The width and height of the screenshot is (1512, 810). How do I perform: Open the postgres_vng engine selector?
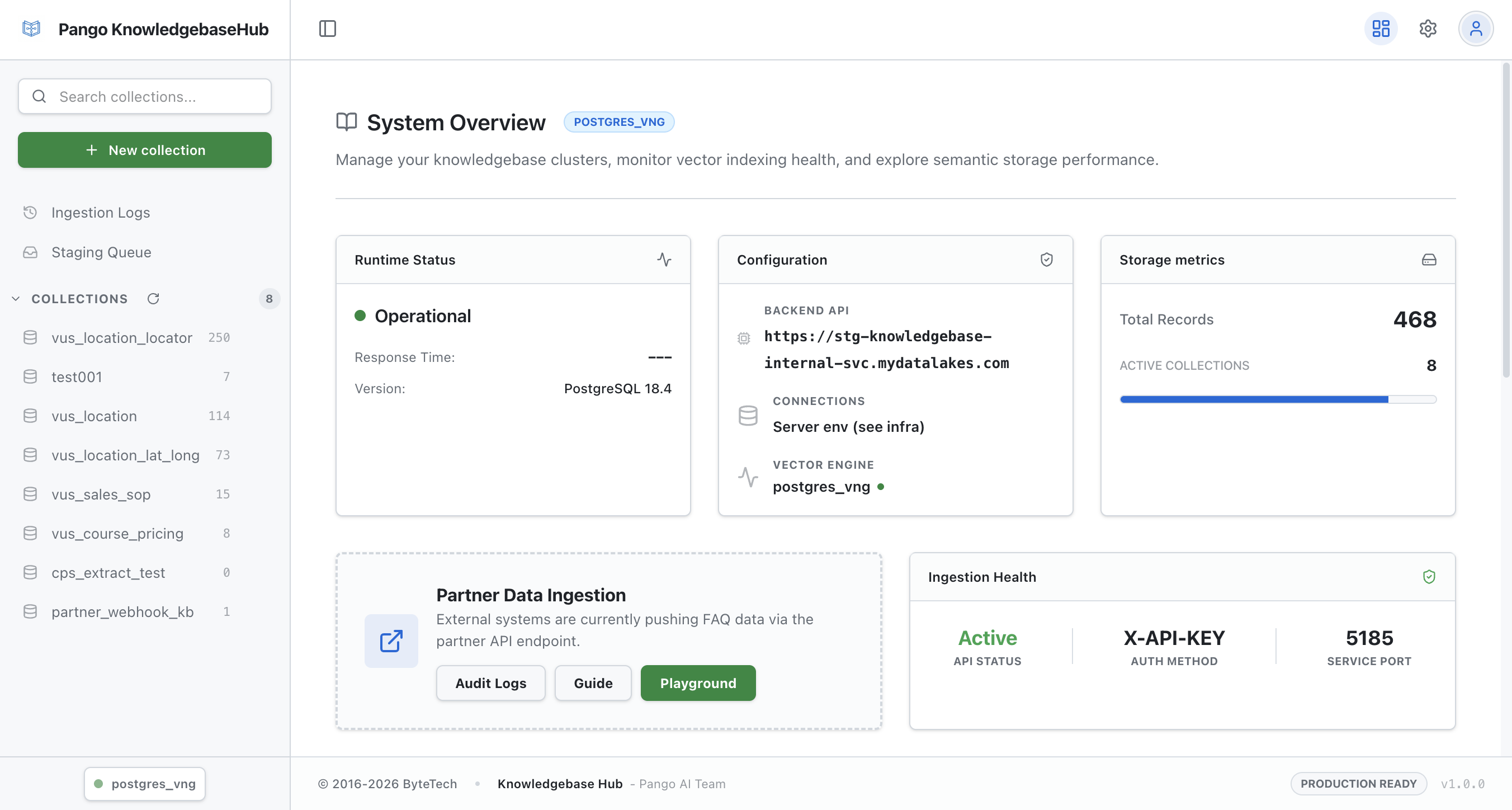click(144, 784)
